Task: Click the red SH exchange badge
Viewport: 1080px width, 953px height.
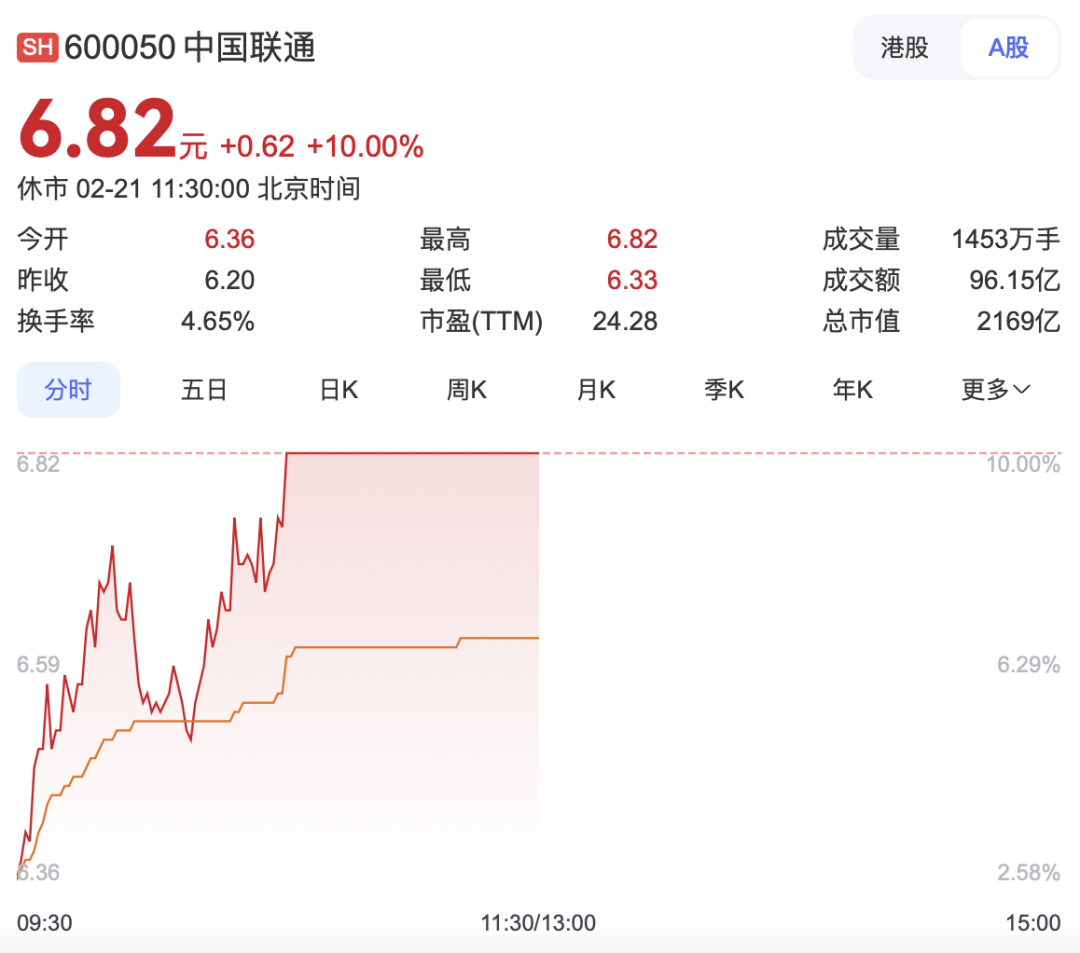Action: tap(37, 48)
